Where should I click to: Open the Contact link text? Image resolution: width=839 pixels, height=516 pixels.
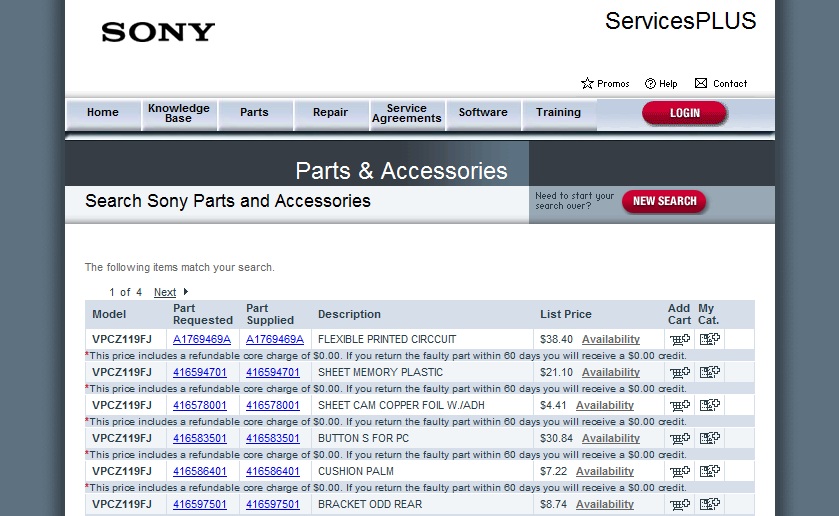pyautogui.click(x=730, y=84)
